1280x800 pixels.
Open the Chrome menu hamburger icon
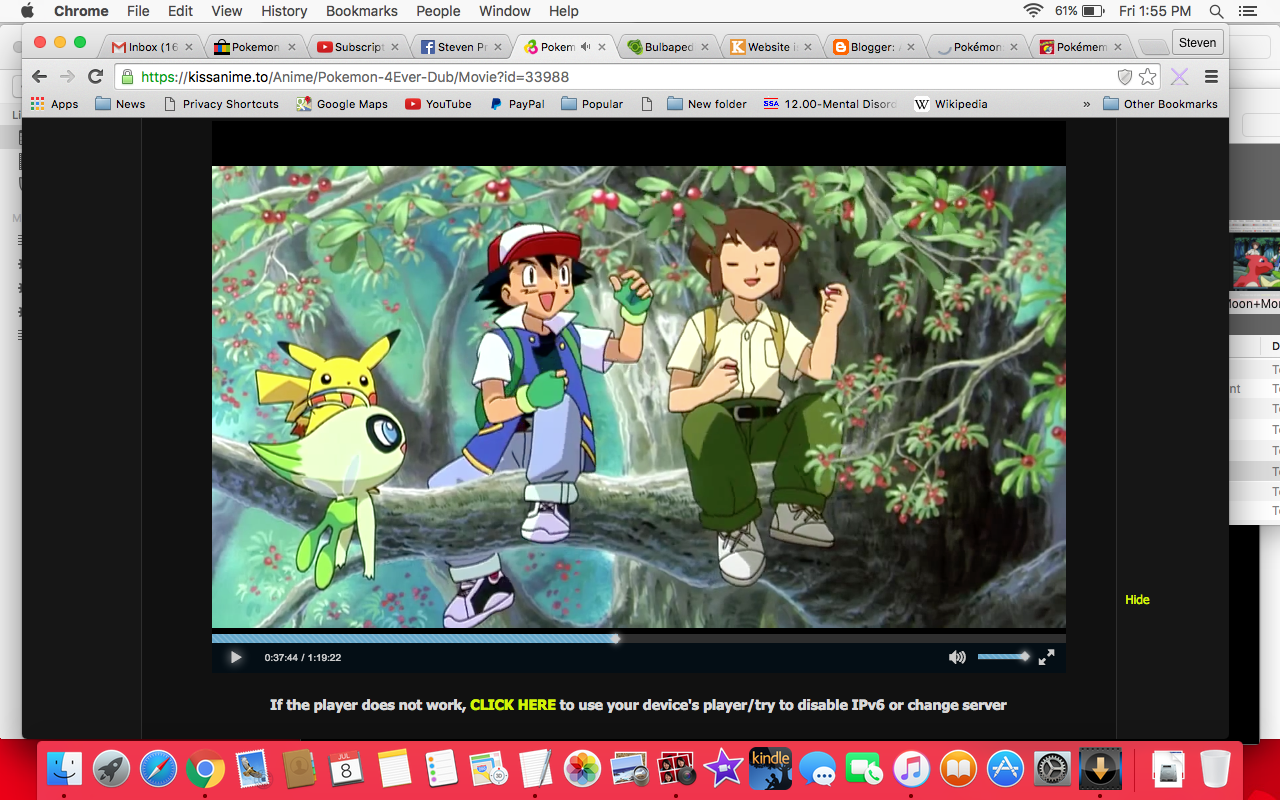[1211, 76]
